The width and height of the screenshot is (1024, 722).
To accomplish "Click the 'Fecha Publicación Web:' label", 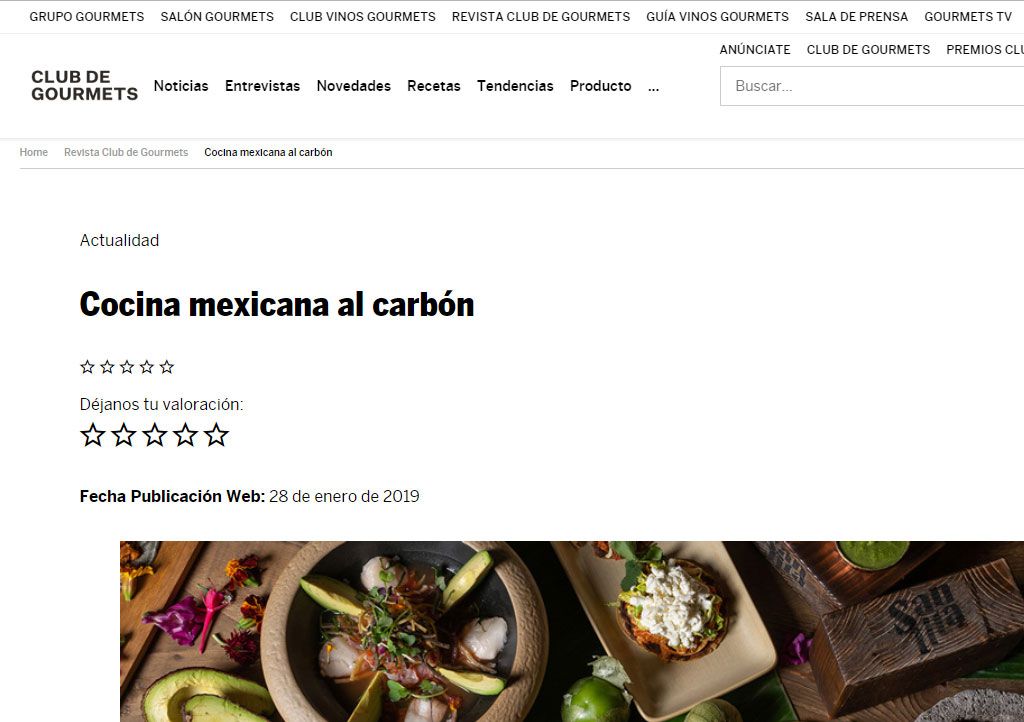I will point(172,496).
